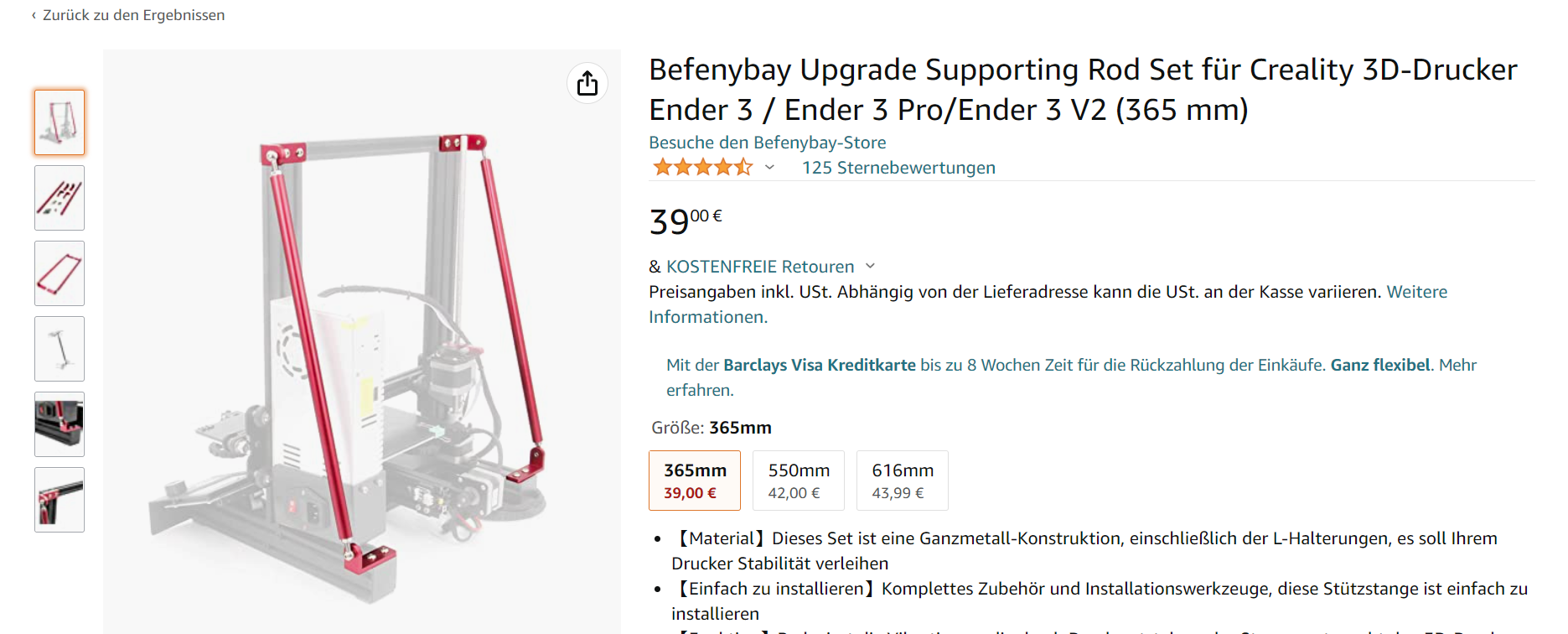Visit the Befenybay-Store link
This screenshot has width=1568, height=634.
coord(767,143)
